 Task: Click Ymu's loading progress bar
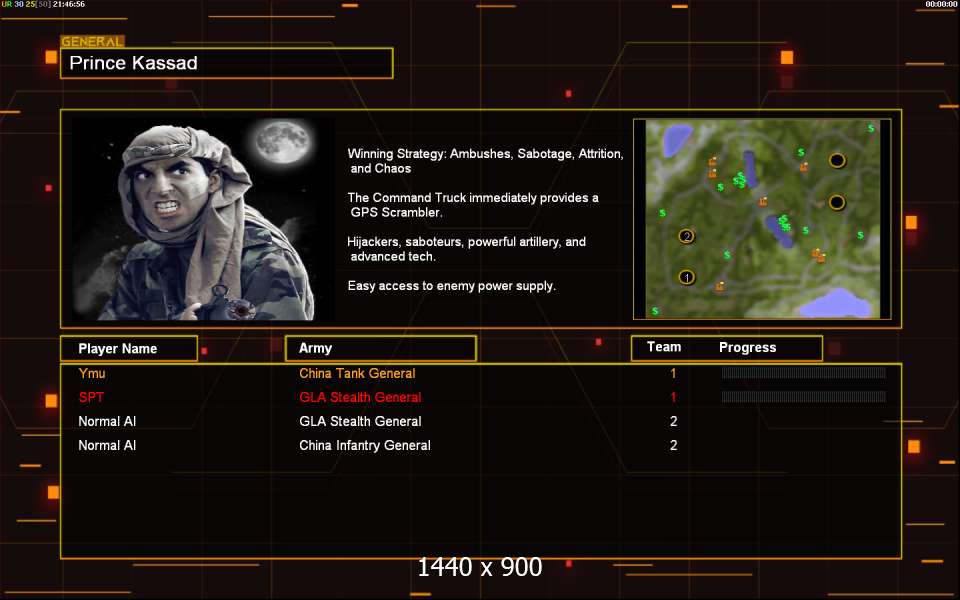803,373
